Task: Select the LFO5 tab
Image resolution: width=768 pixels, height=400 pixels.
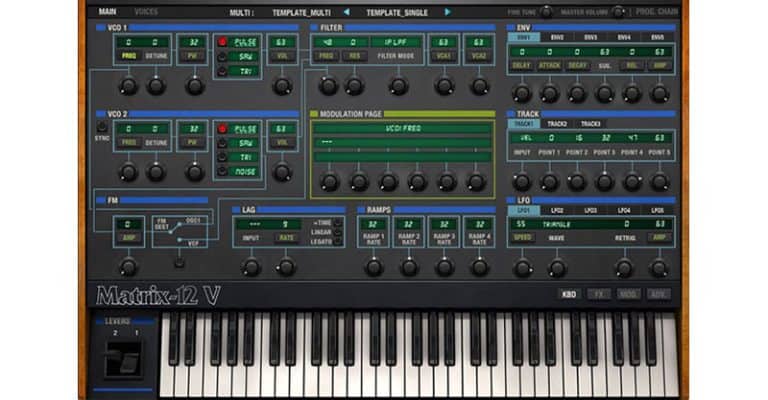Action: pyautogui.click(x=657, y=211)
